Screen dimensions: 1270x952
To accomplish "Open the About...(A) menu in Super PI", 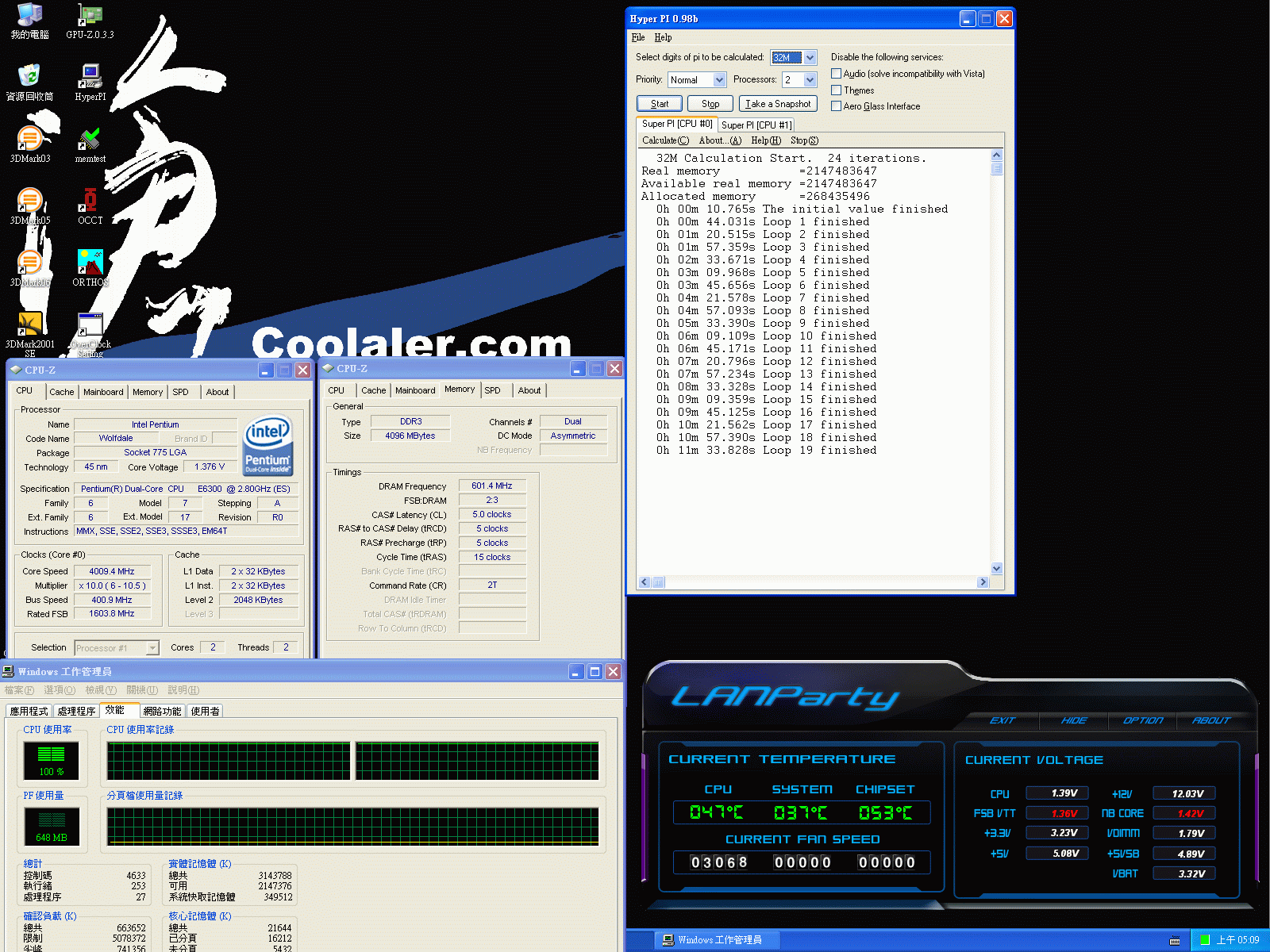I will click(720, 140).
